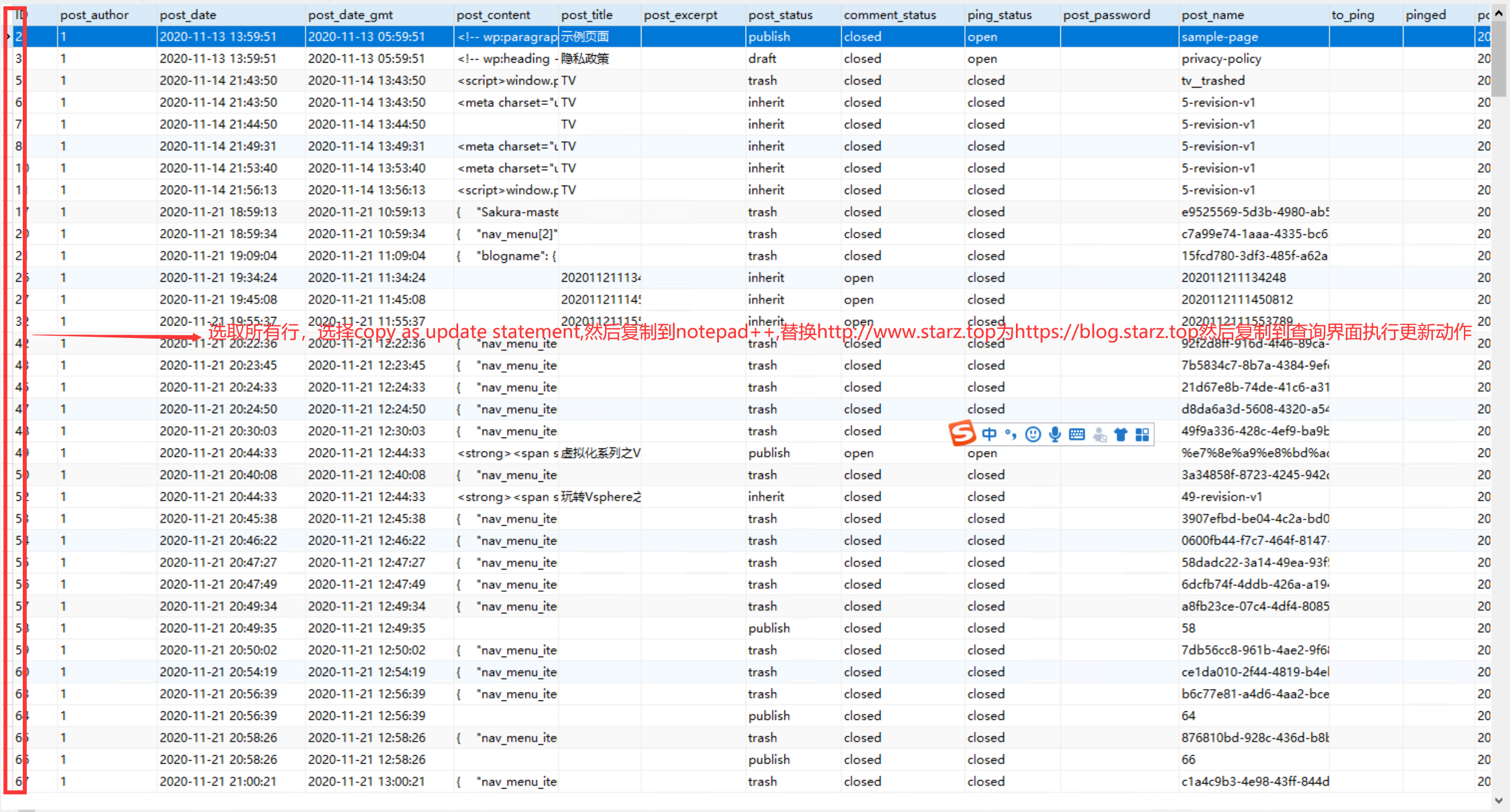This screenshot has height=812, width=1510.
Task: Click the '"Sakura-maste' post_content cell
Action: [507, 212]
